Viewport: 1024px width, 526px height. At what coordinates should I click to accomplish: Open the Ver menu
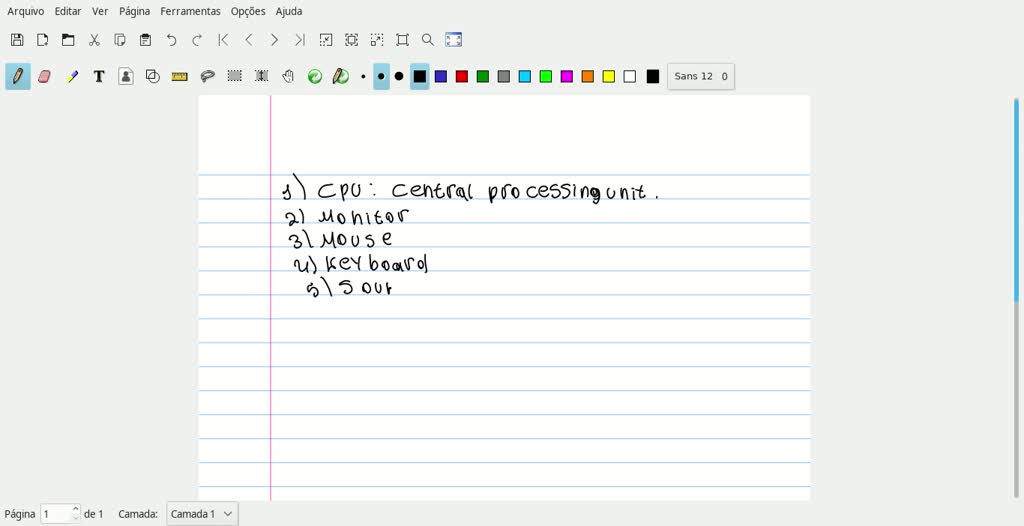100,11
